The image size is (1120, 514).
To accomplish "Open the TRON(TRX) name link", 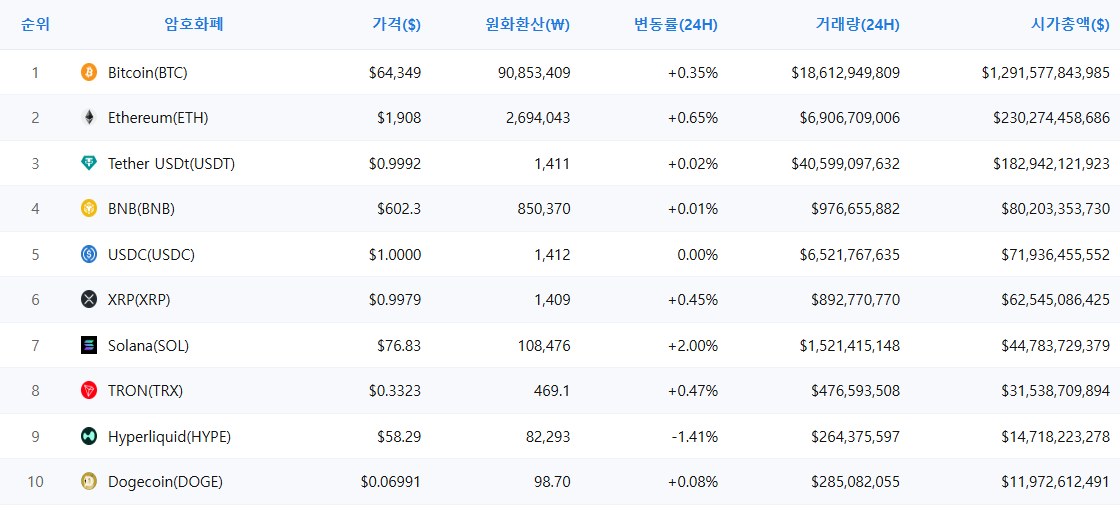I will pos(146,391).
